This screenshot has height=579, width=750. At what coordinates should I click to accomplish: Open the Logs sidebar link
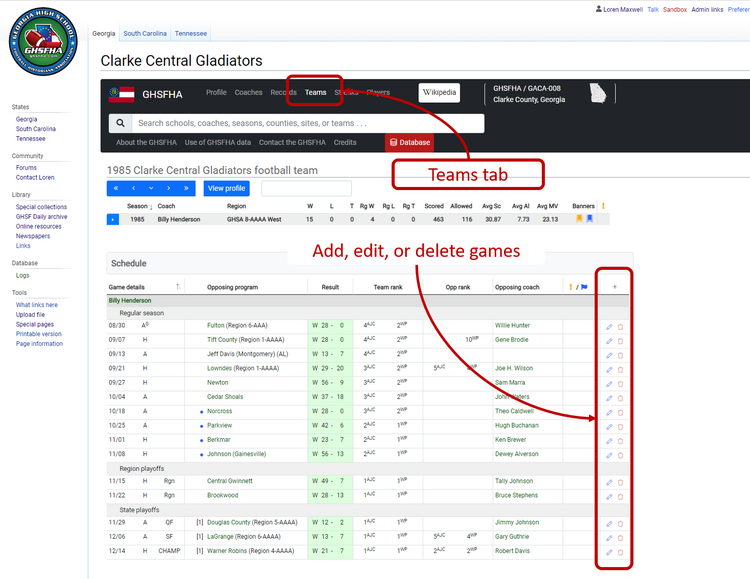click(x=22, y=276)
